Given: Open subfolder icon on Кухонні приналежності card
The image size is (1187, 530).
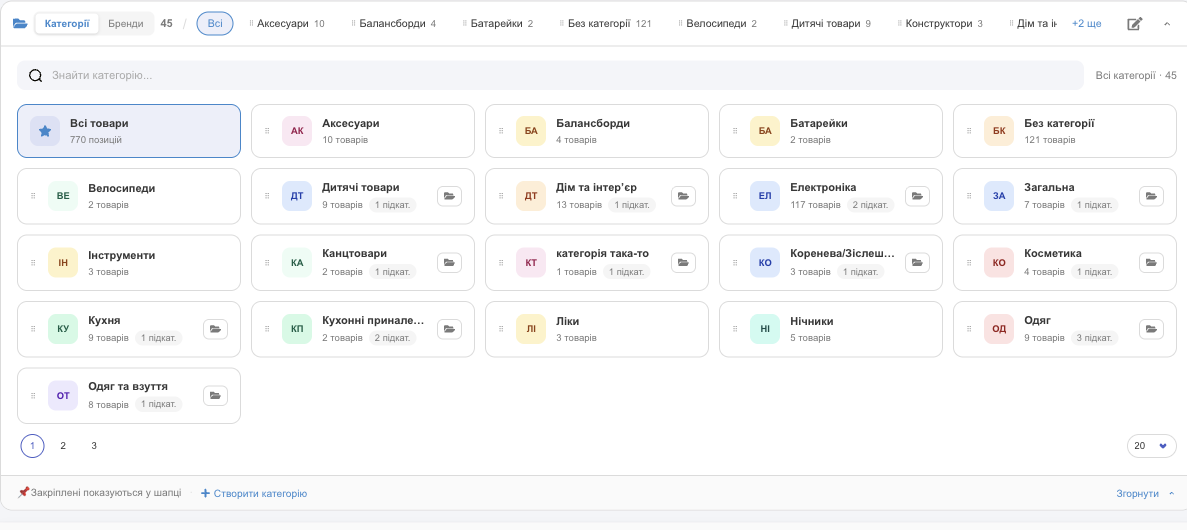Looking at the screenshot, I should point(450,329).
